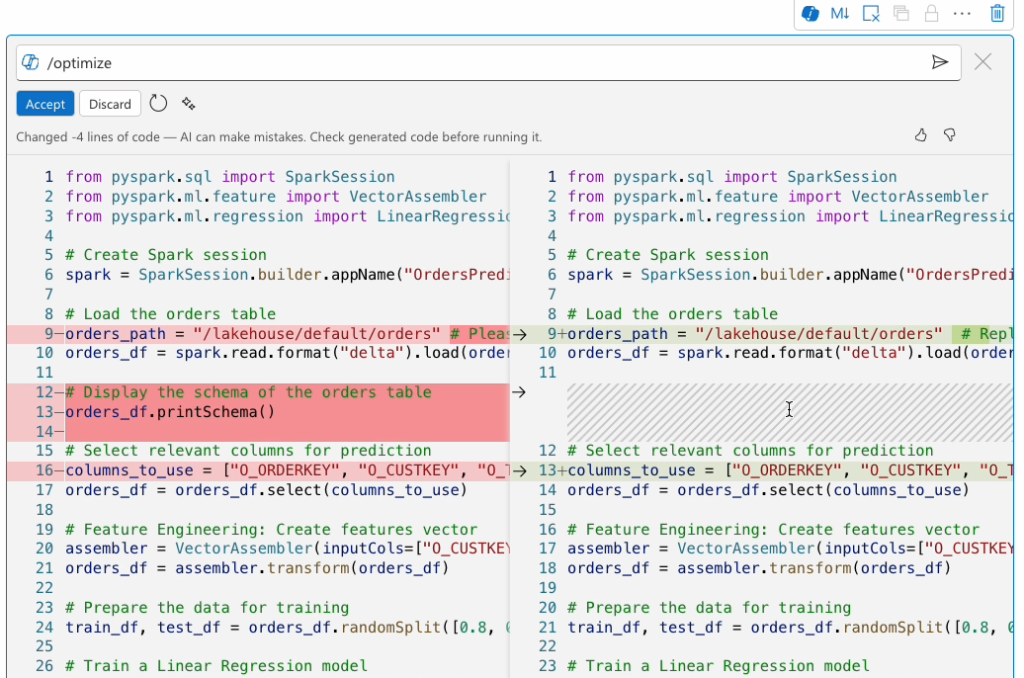The width and height of the screenshot is (1024, 678).
Task: Click the diff arrow beside the deleted schema lines
Action: [x=521, y=391]
